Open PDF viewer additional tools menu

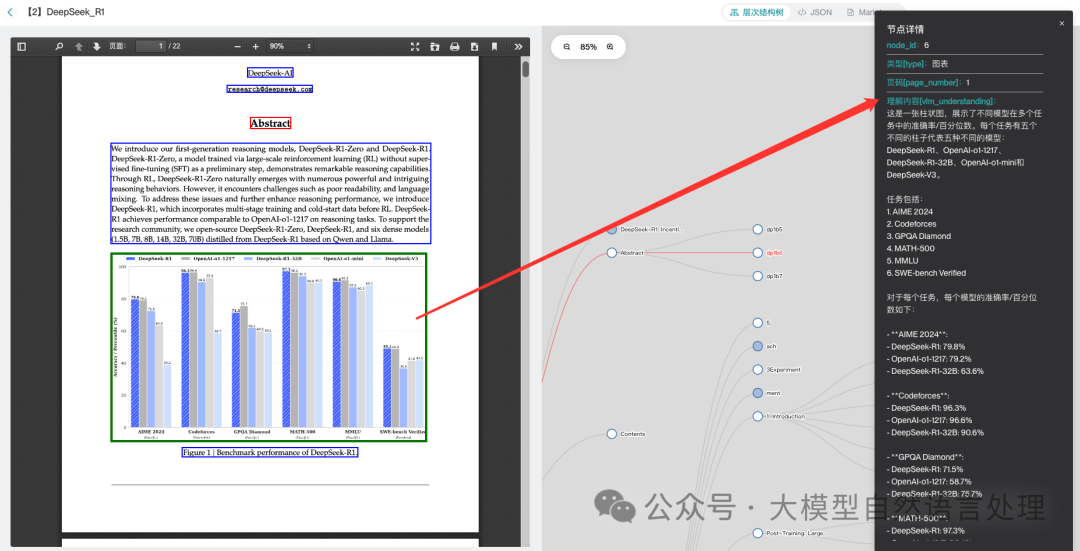coord(519,47)
